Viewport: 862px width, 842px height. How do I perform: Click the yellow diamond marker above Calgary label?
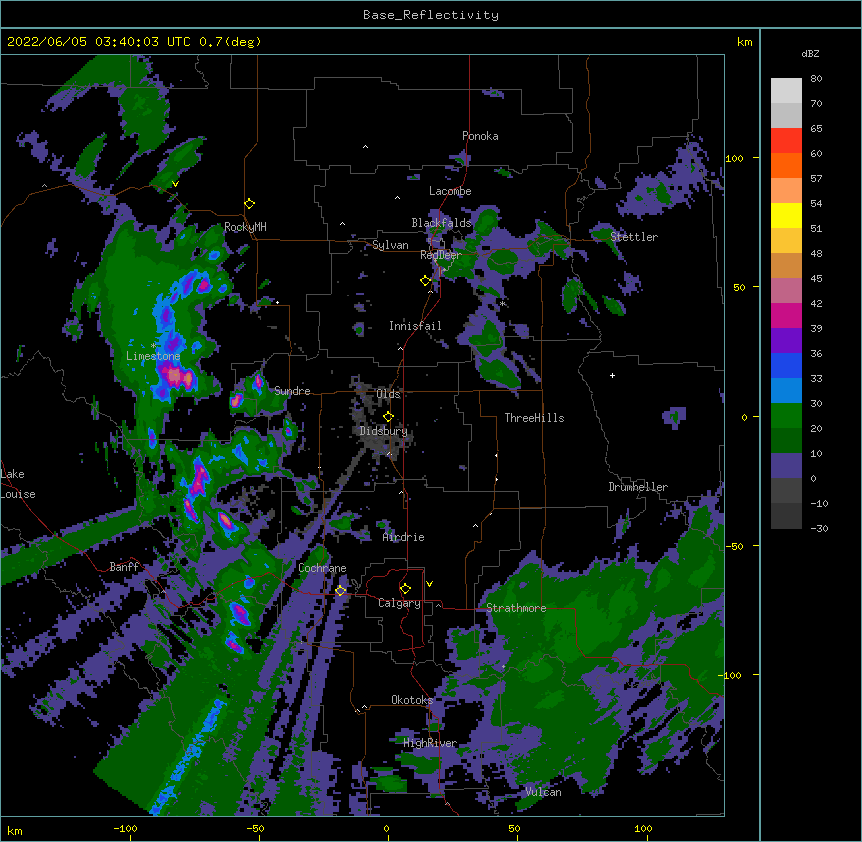tap(405, 589)
